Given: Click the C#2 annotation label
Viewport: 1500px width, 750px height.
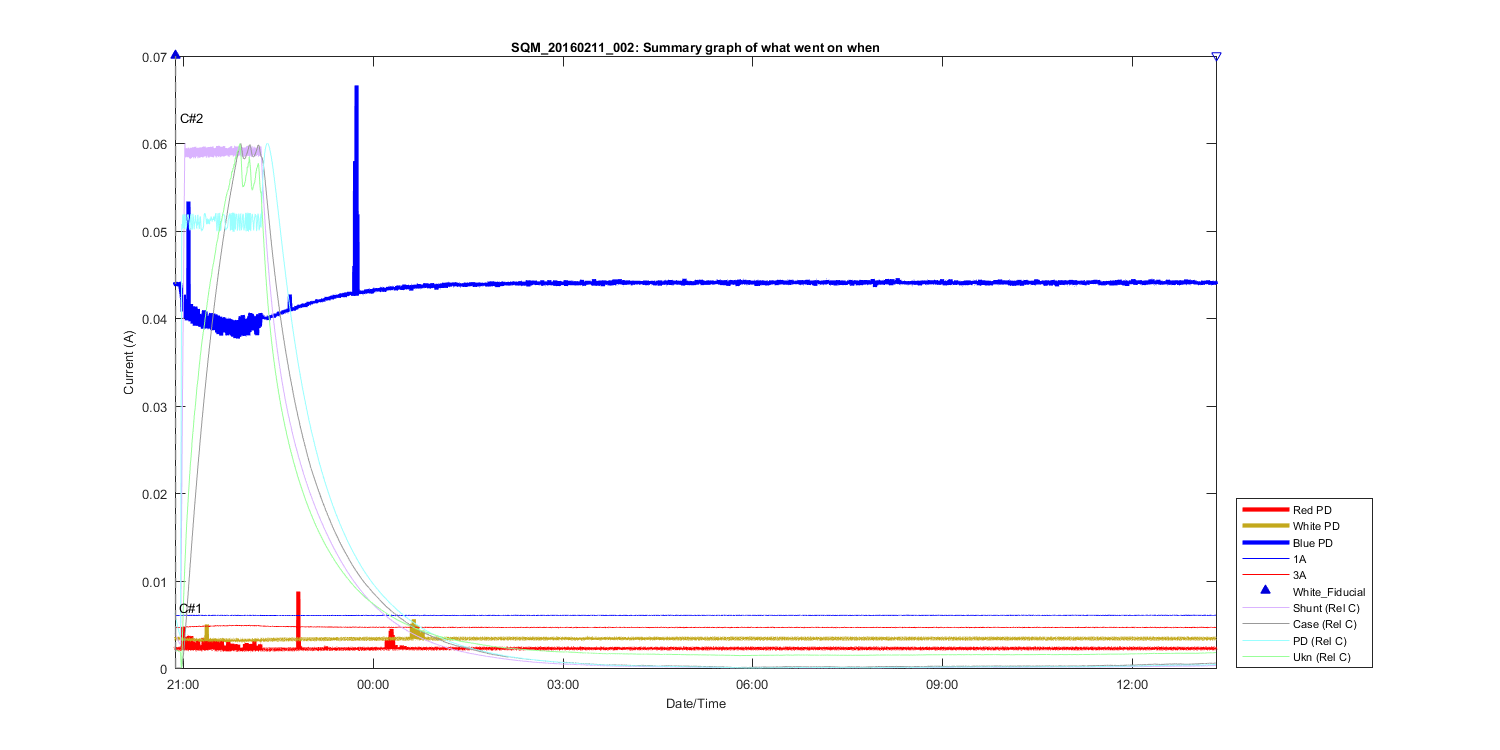Looking at the screenshot, I should point(191,119).
